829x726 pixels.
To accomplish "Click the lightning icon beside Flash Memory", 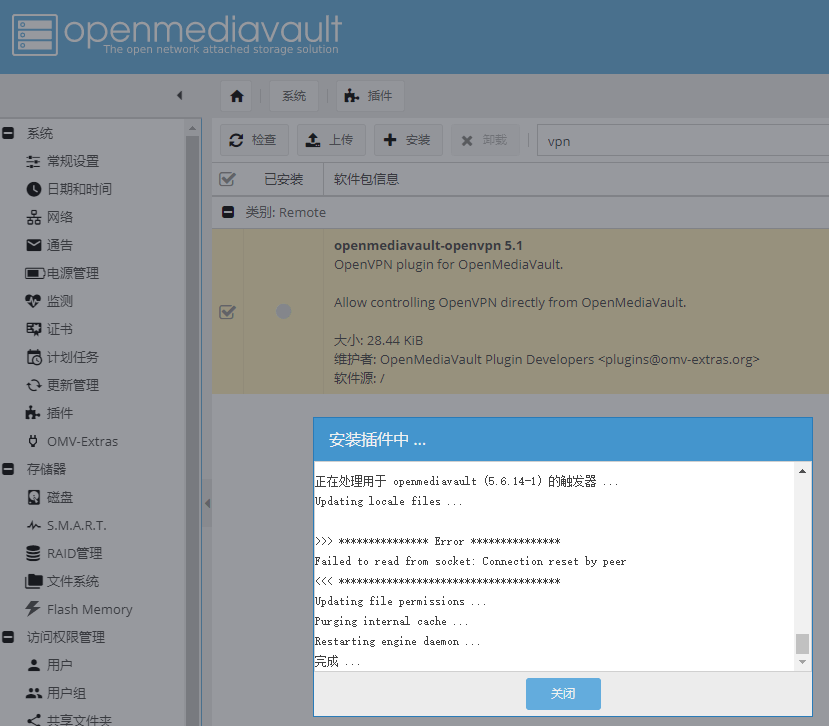I will [33, 609].
